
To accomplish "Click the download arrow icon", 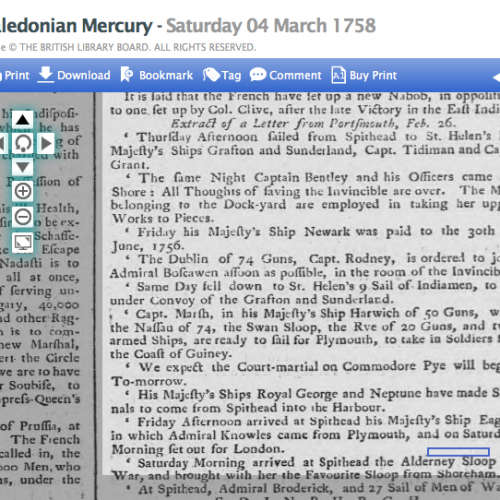I will pos(45,75).
